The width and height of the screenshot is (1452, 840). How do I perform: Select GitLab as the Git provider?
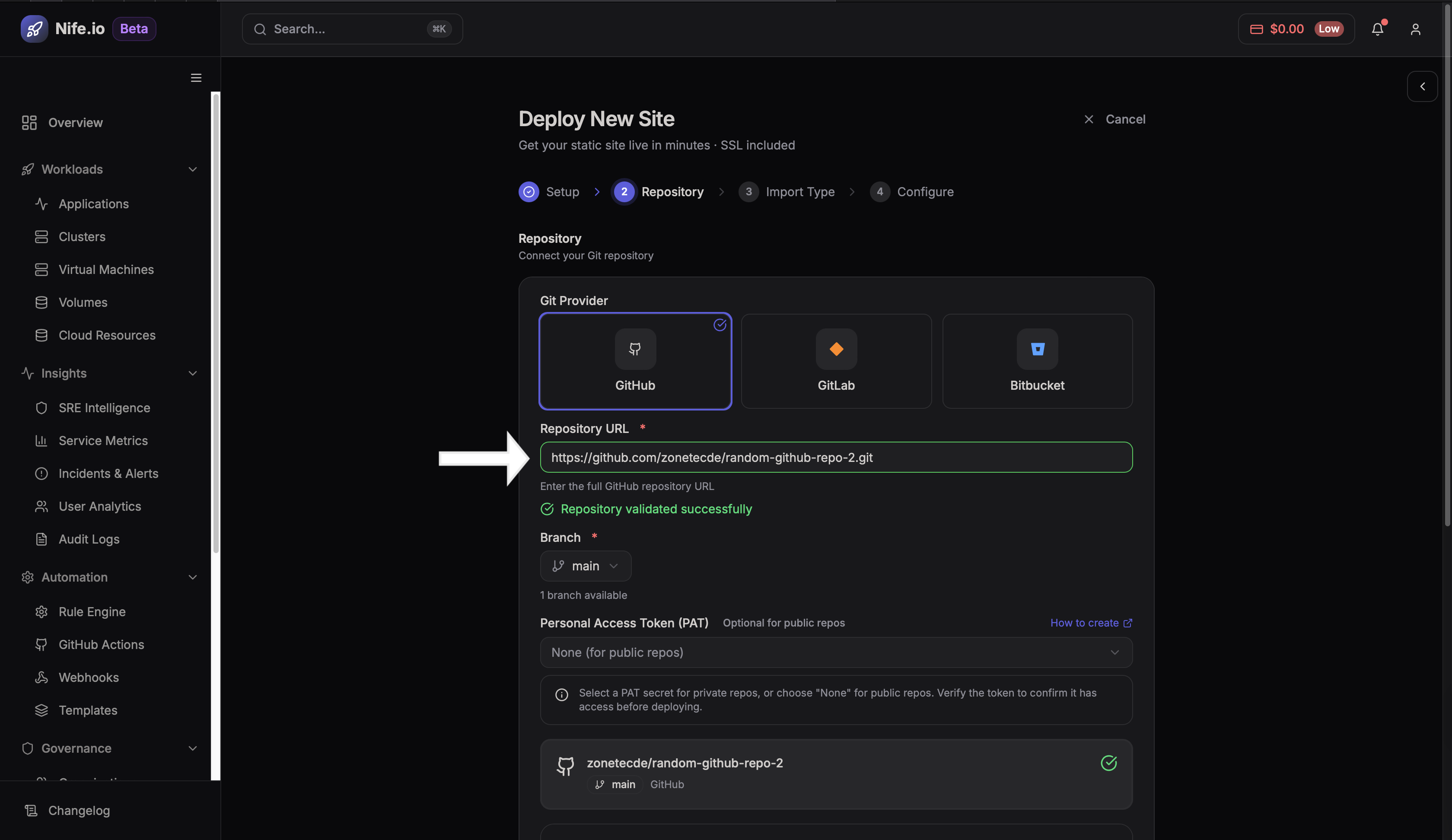835,361
